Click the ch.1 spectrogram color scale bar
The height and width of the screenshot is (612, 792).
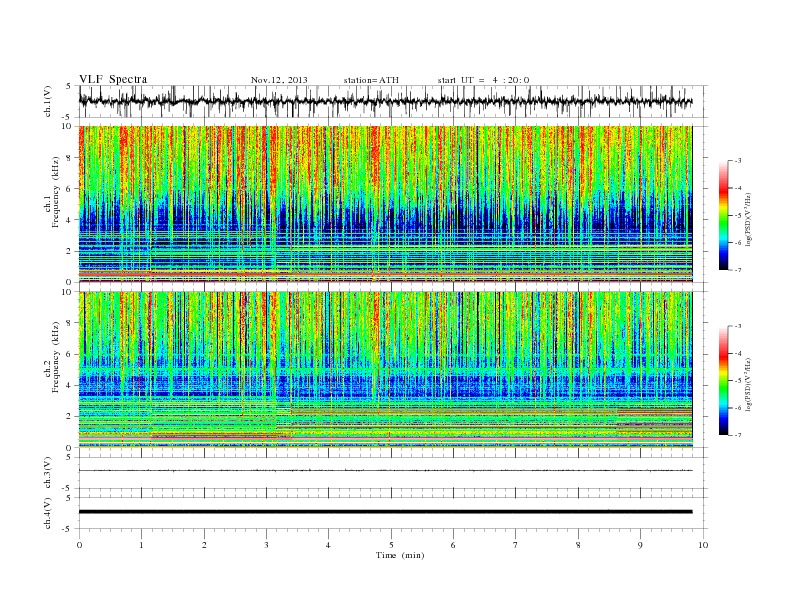(x=723, y=215)
